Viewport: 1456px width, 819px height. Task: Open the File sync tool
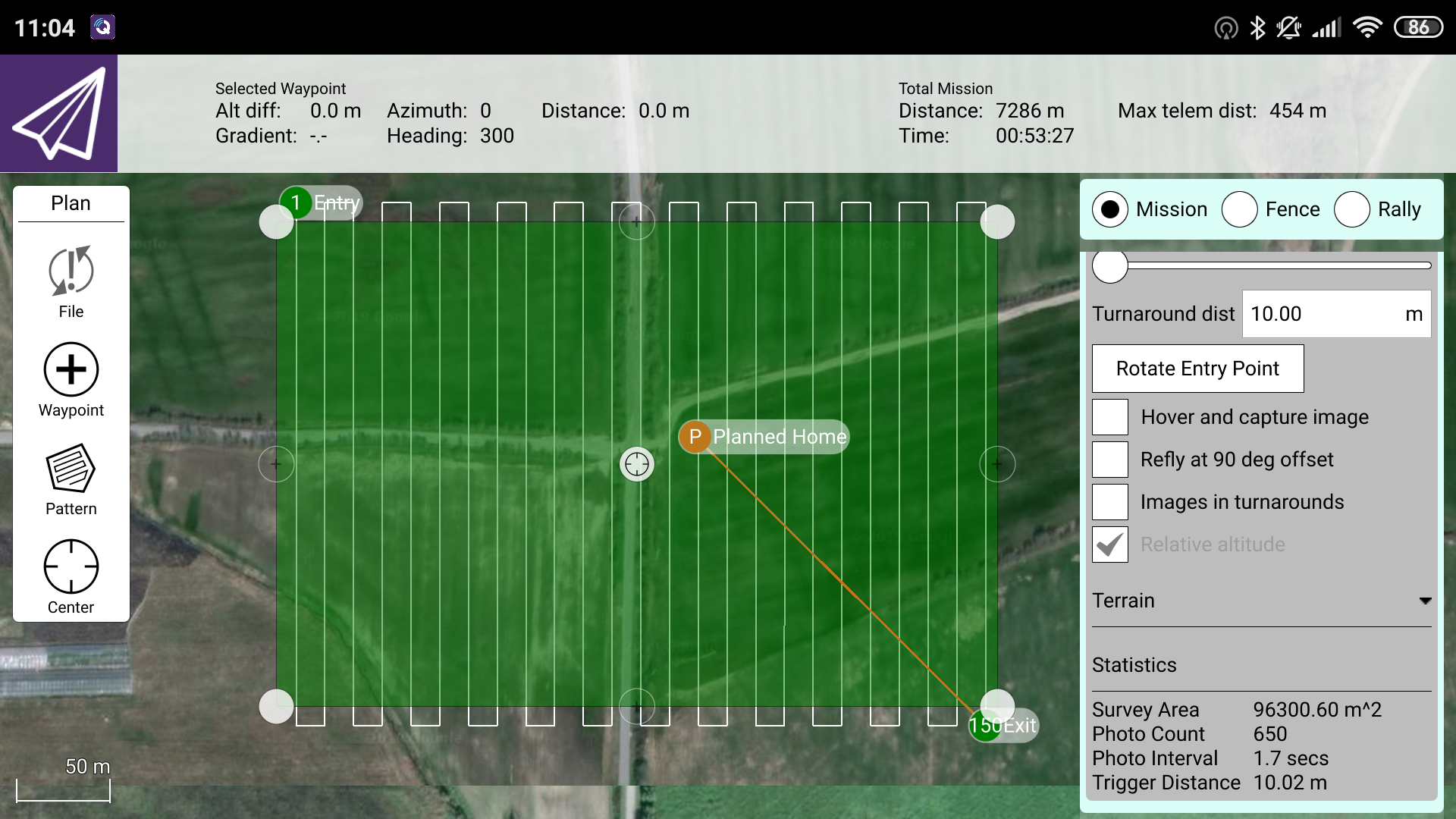[x=71, y=281]
